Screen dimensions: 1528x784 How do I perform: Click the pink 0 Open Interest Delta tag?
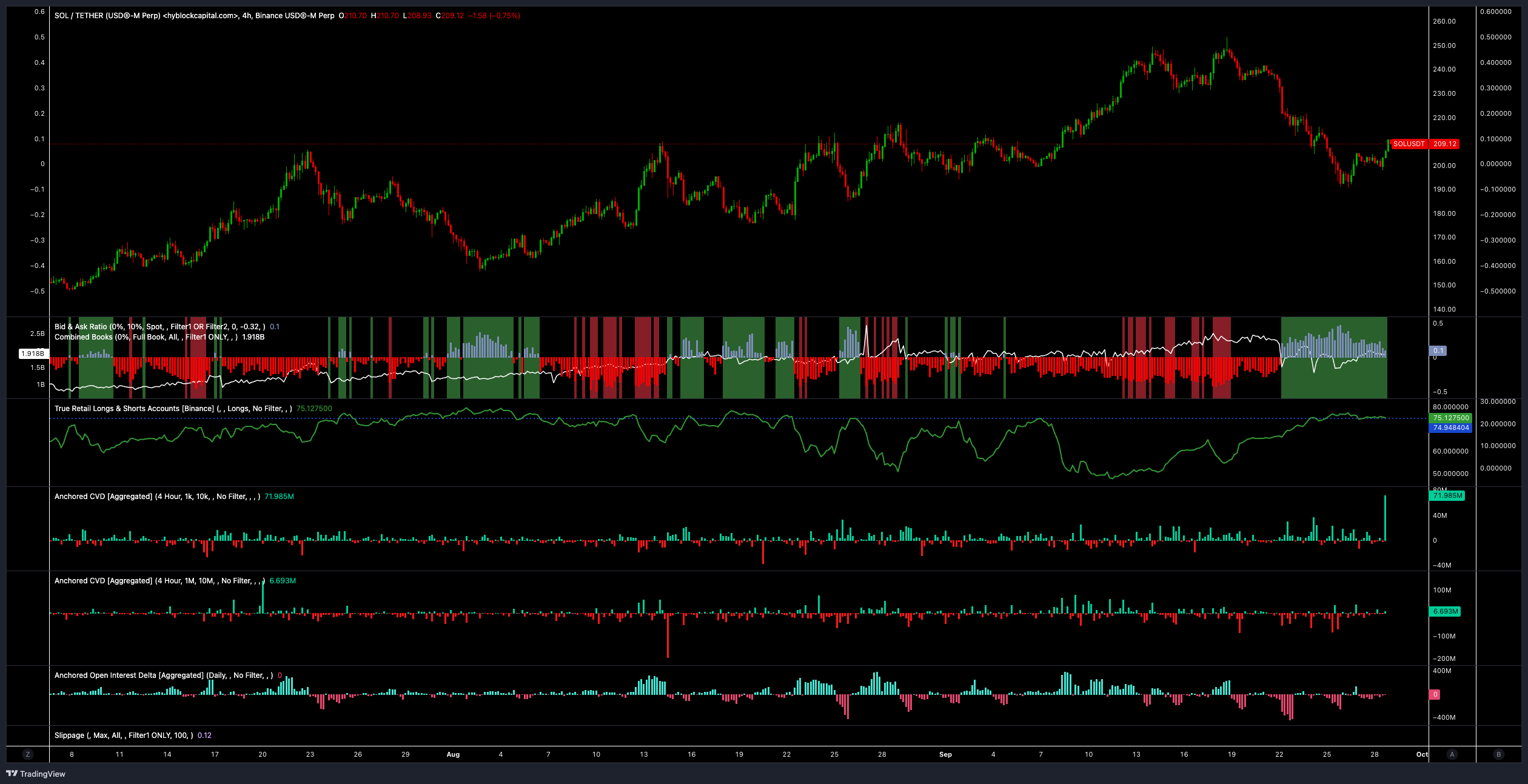pos(1435,694)
